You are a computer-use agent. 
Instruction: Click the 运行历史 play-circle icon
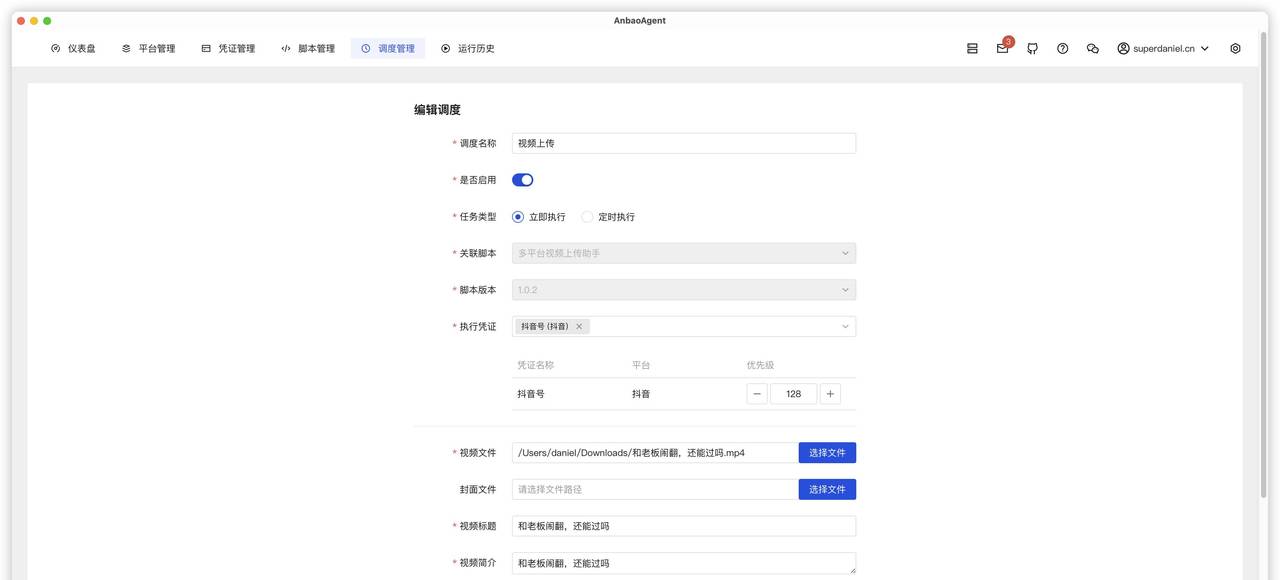[443, 47]
